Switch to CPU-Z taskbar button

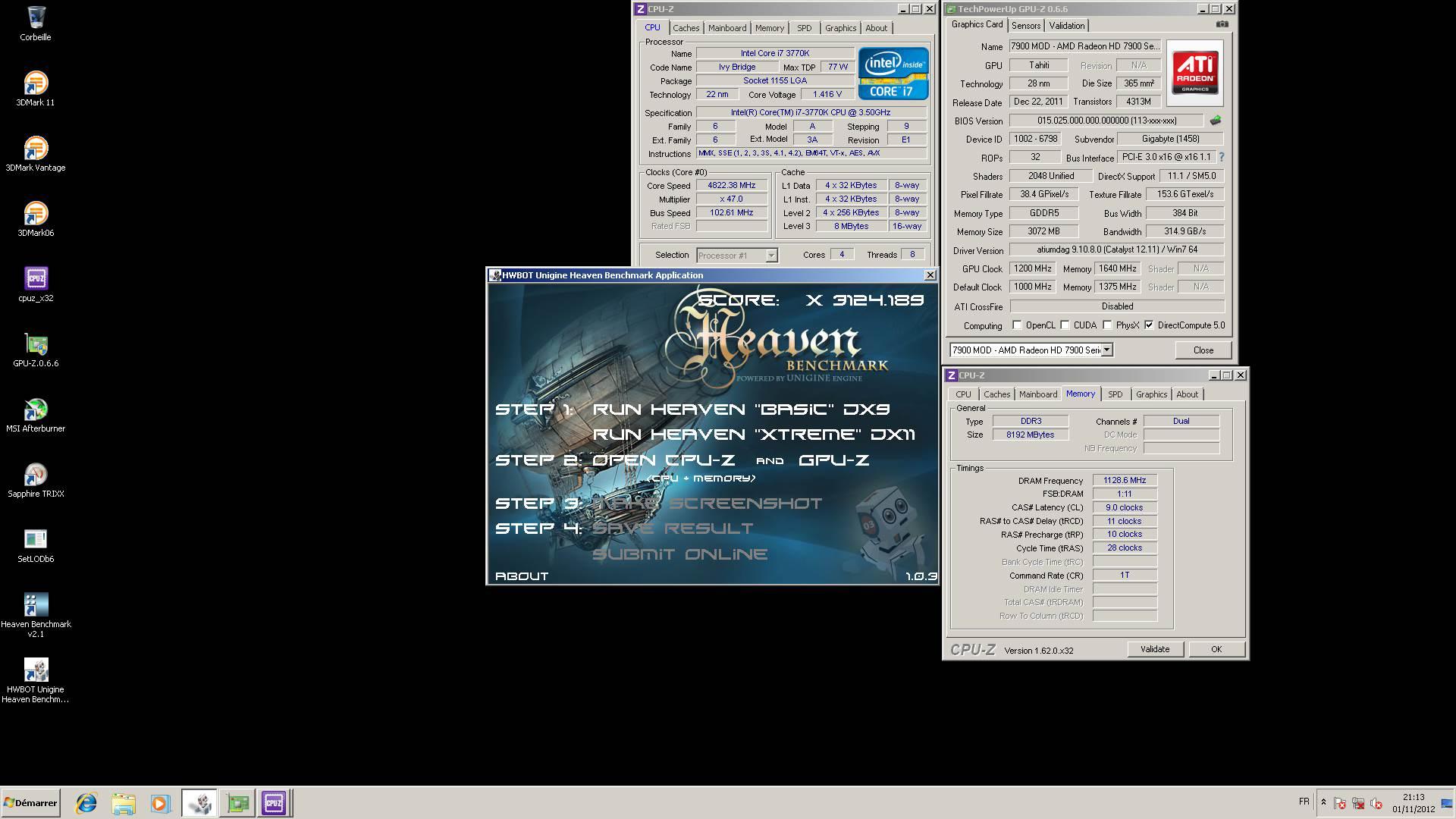pyautogui.click(x=274, y=803)
